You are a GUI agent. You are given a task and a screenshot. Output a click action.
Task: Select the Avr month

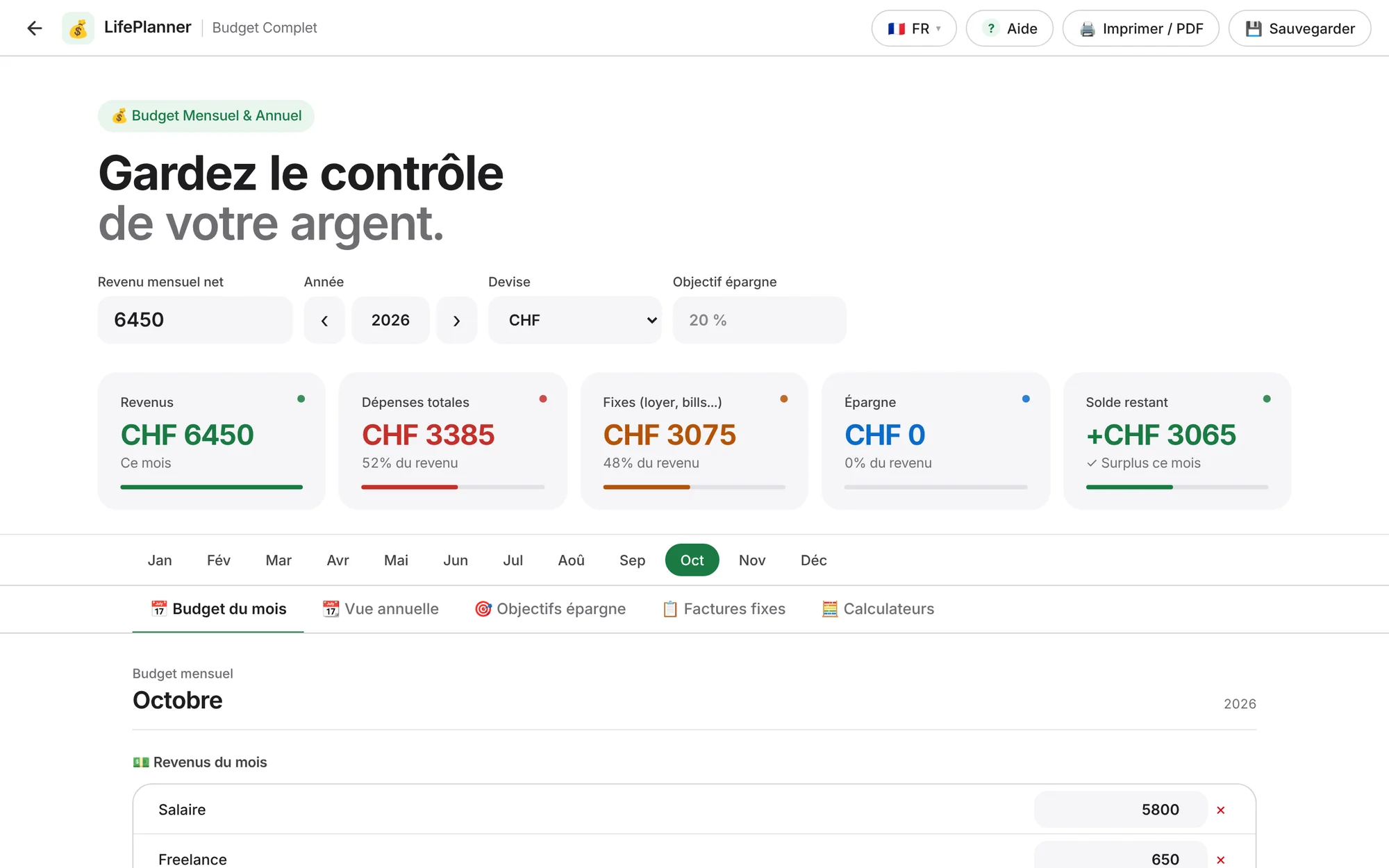tap(338, 560)
